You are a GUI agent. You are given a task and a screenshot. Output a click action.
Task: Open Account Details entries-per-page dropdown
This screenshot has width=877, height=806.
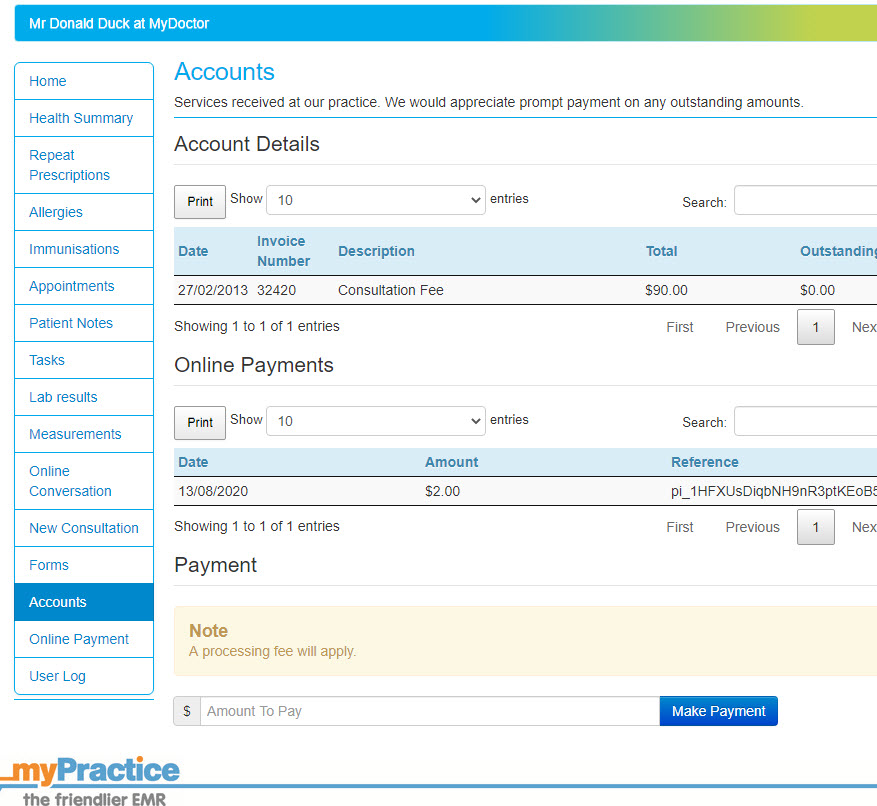[375, 200]
